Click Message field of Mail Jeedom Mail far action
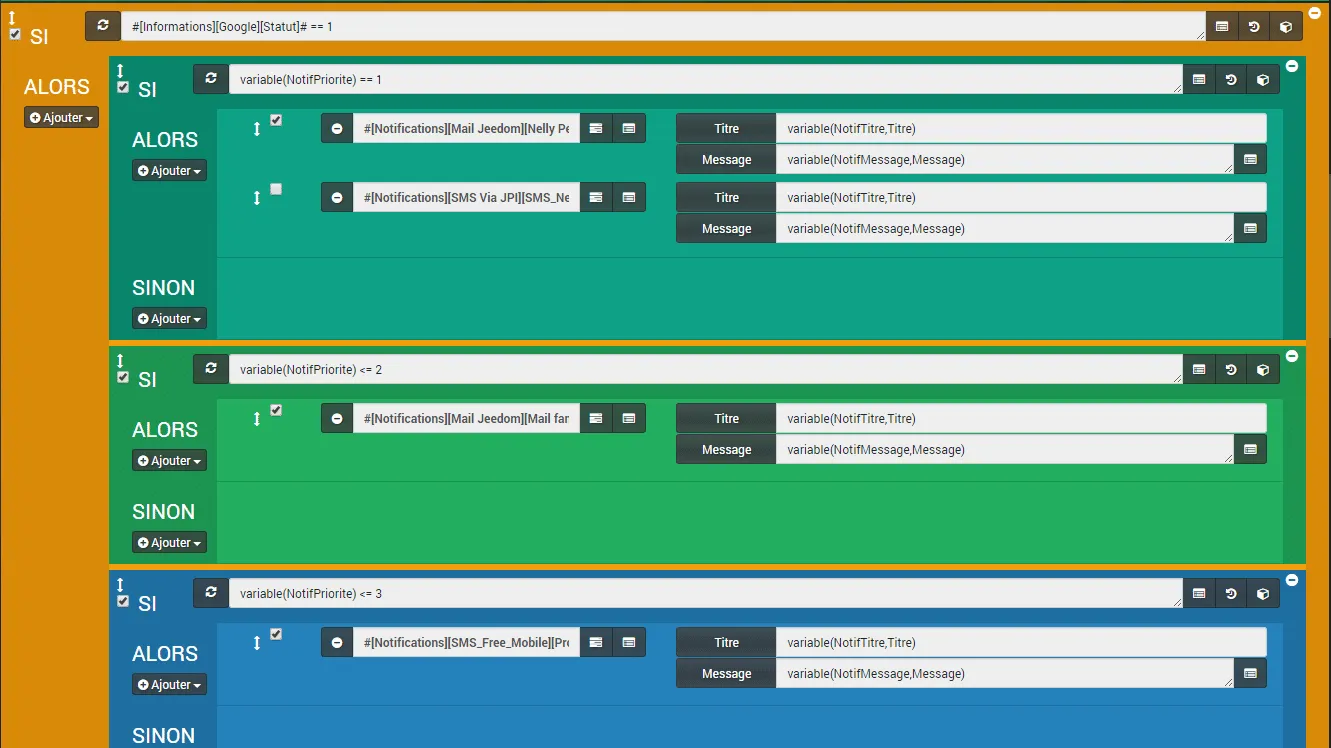Viewport: 1331px width, 748px height. (1005, 449)
